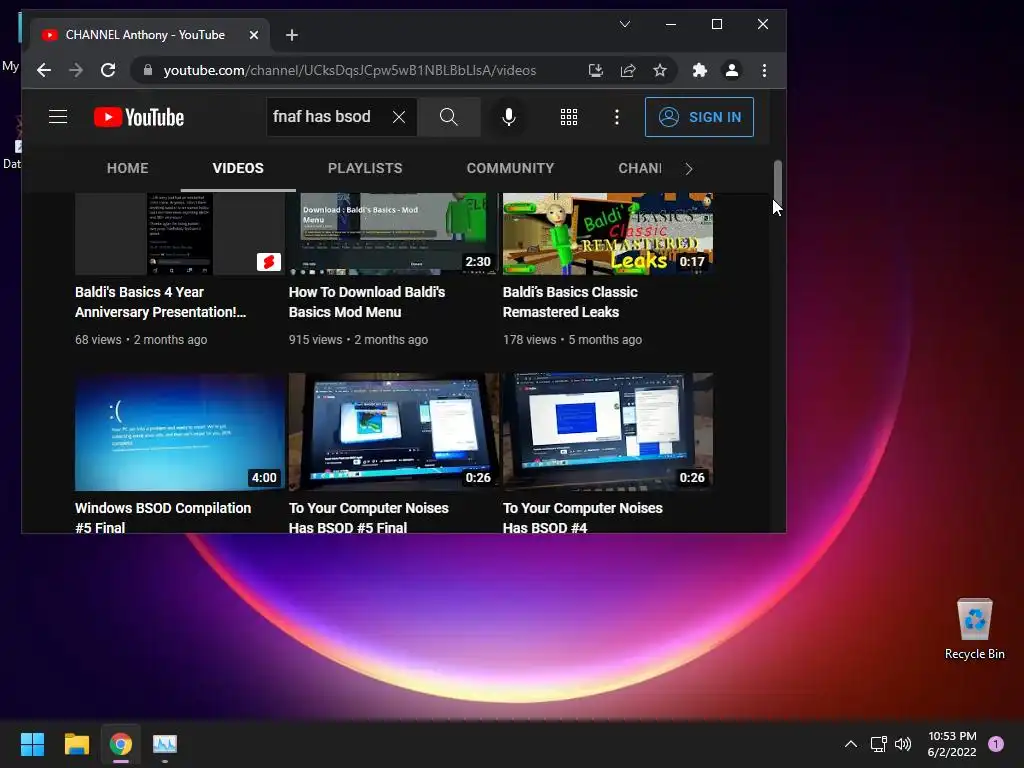Image resolution: width=1024 pixels, height=768 pixels.
Task: Click the '178 views • 5 months ago' text
Action: (x=573, y=340)
